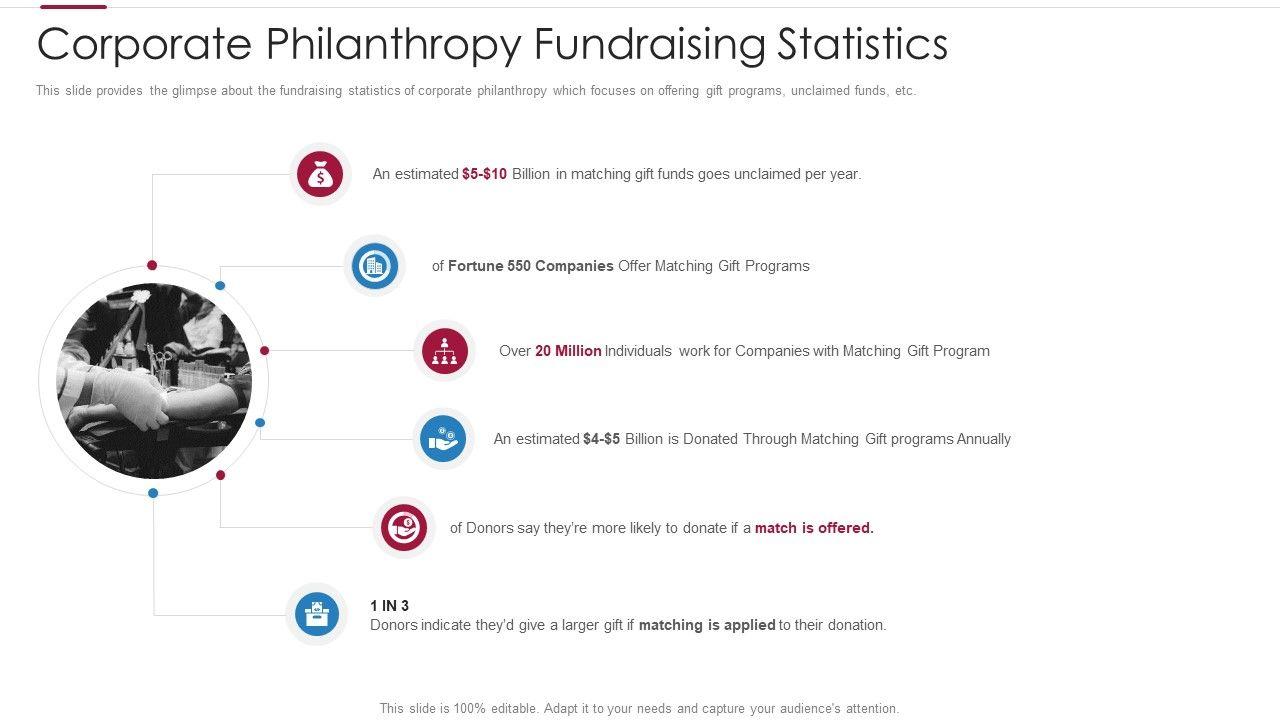Click the maroon donor match icon
1280x720 pixels.
404,527
